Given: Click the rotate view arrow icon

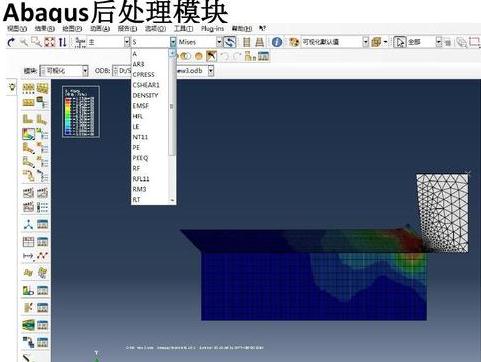Looking at the screenshot, I should tap(11, 42).
